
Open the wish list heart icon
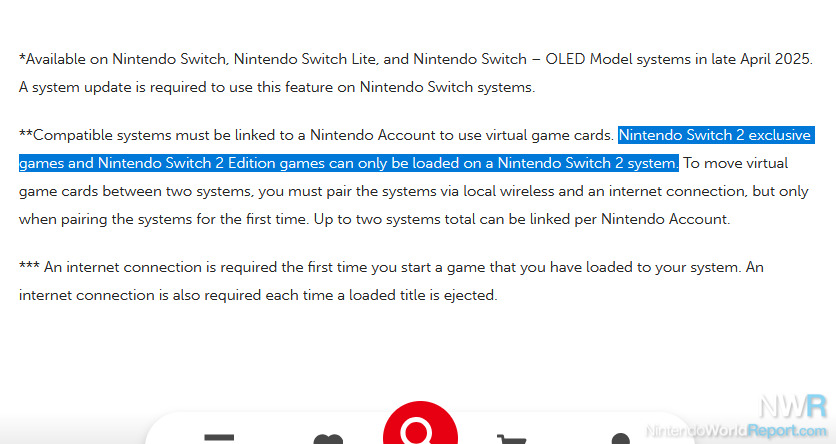point(328,439)
